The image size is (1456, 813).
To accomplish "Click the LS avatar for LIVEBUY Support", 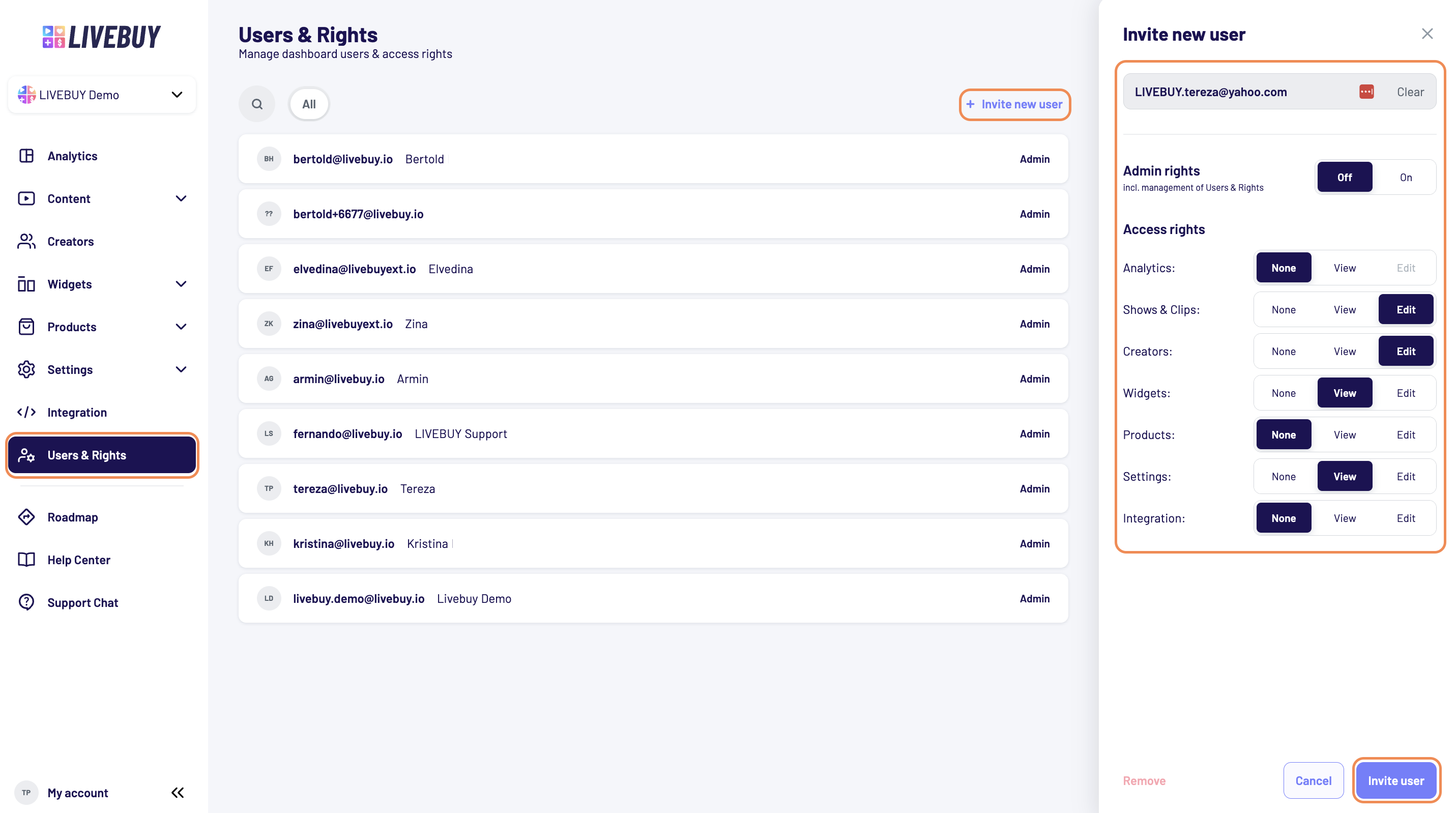I will coord(269,433).
